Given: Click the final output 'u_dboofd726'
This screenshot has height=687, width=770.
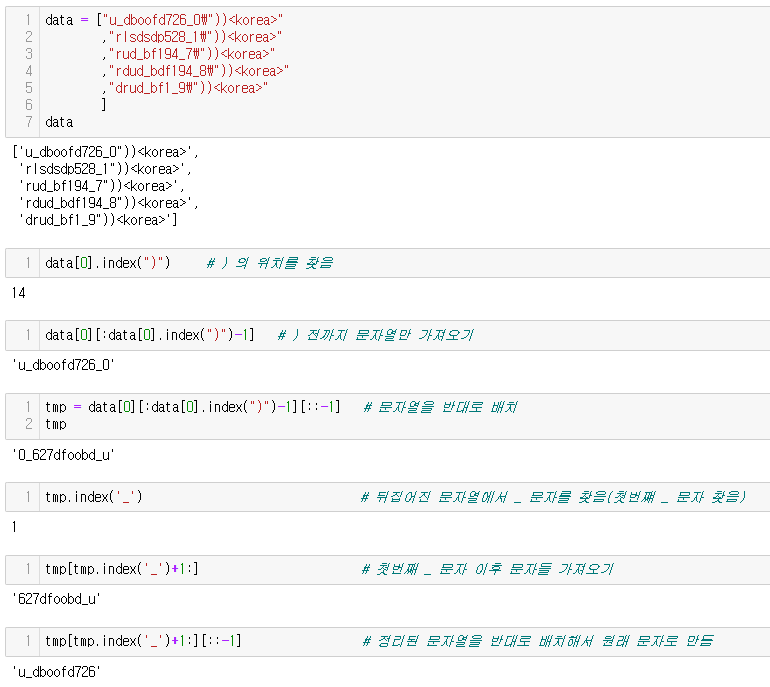Looking at the screenshot, I should pos(56,671).
